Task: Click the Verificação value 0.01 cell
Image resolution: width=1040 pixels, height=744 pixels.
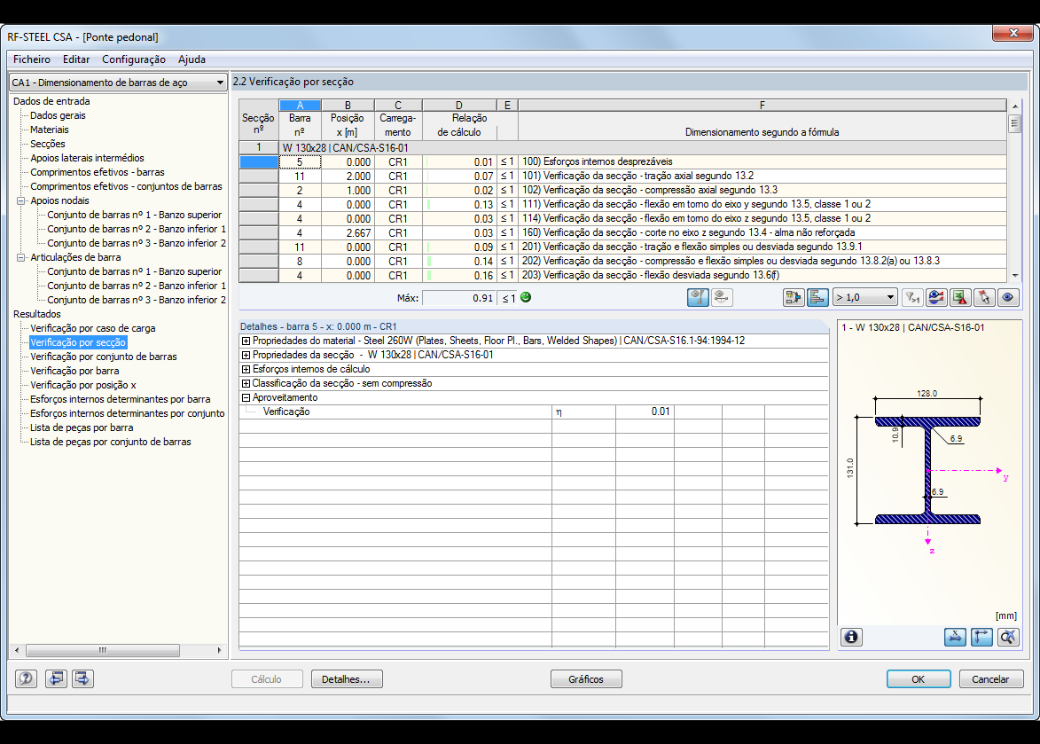Action: click(645, 412)
